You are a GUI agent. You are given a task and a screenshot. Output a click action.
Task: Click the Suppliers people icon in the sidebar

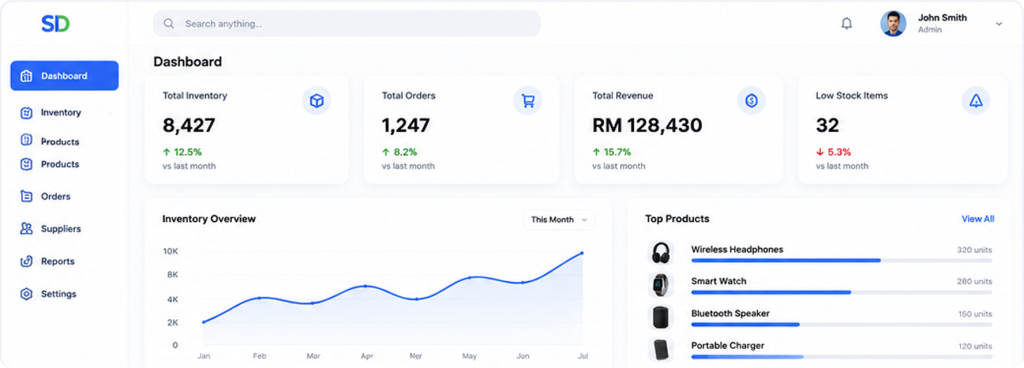click(x=26, y=228)
